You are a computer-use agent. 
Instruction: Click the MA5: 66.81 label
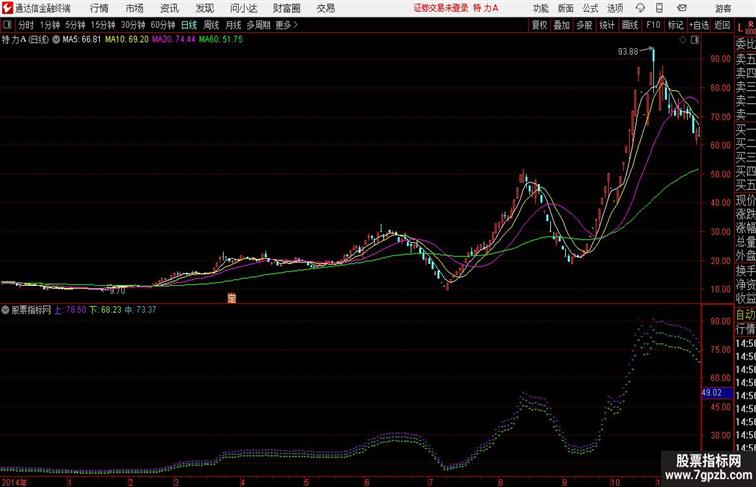click(81, 40)
